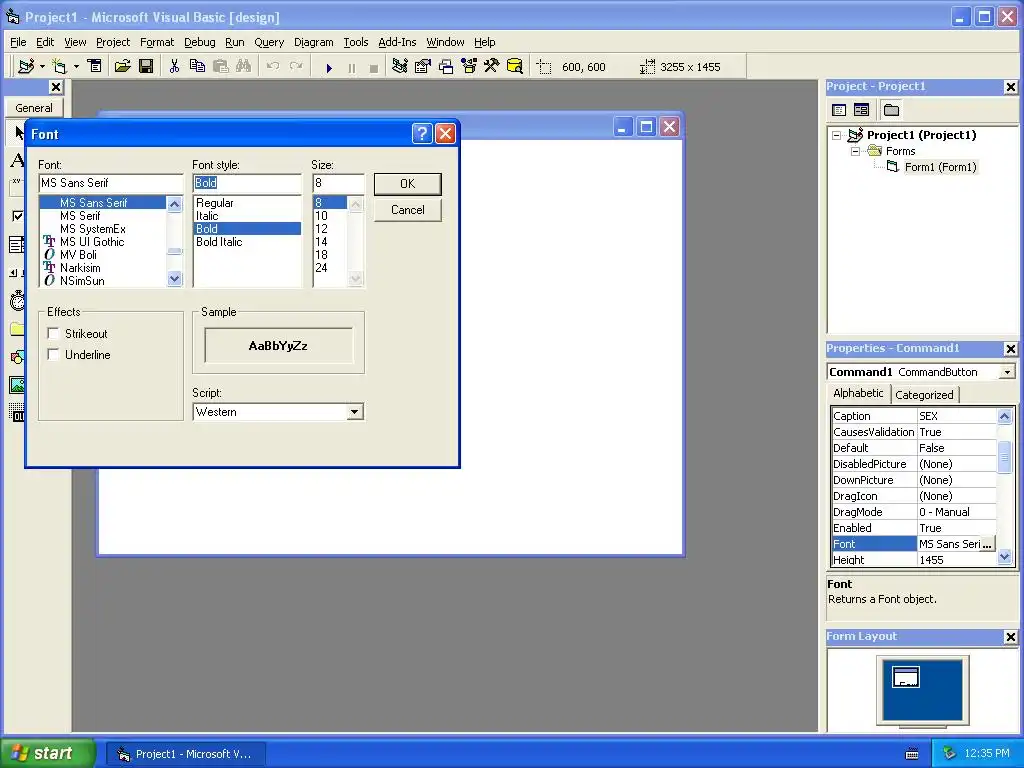Collapse the Project1 (Project1) tree node
This screenshot has height=768, width=1024.
(837, 136)
